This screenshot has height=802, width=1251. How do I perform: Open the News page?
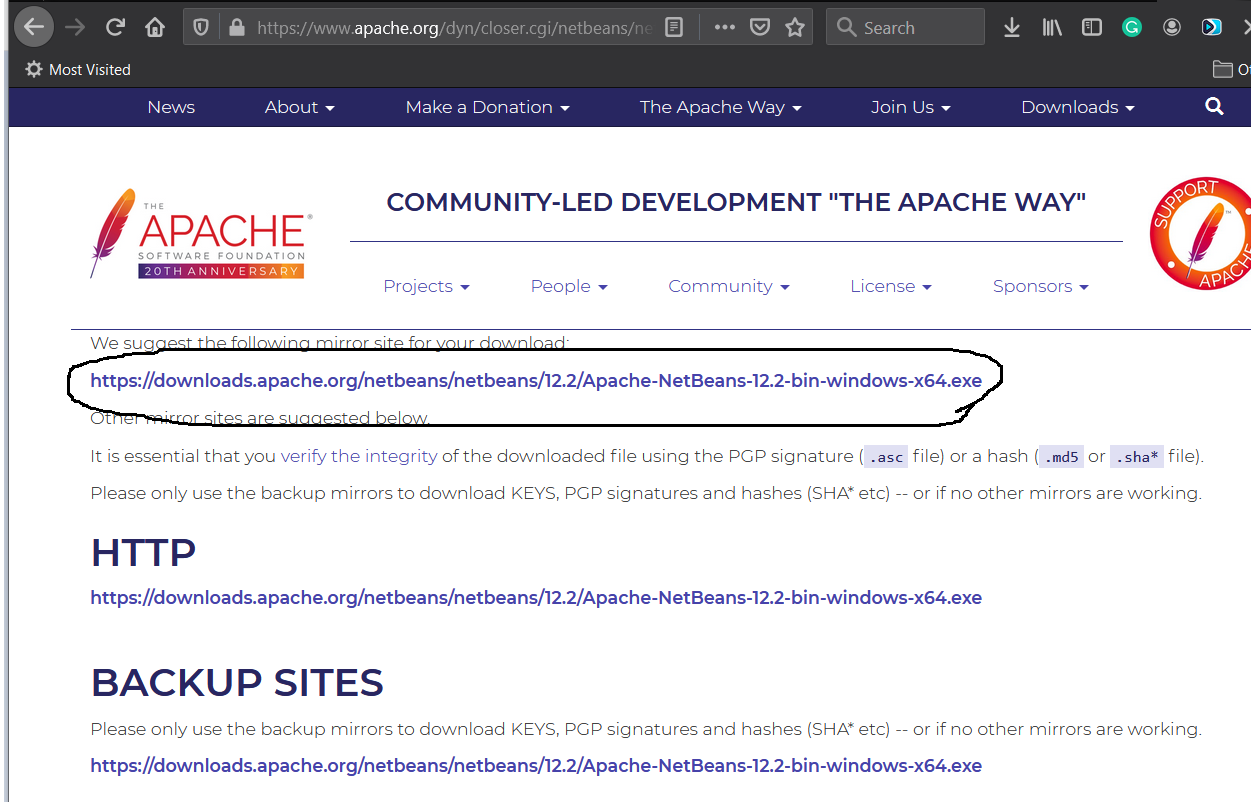point(171,107)
